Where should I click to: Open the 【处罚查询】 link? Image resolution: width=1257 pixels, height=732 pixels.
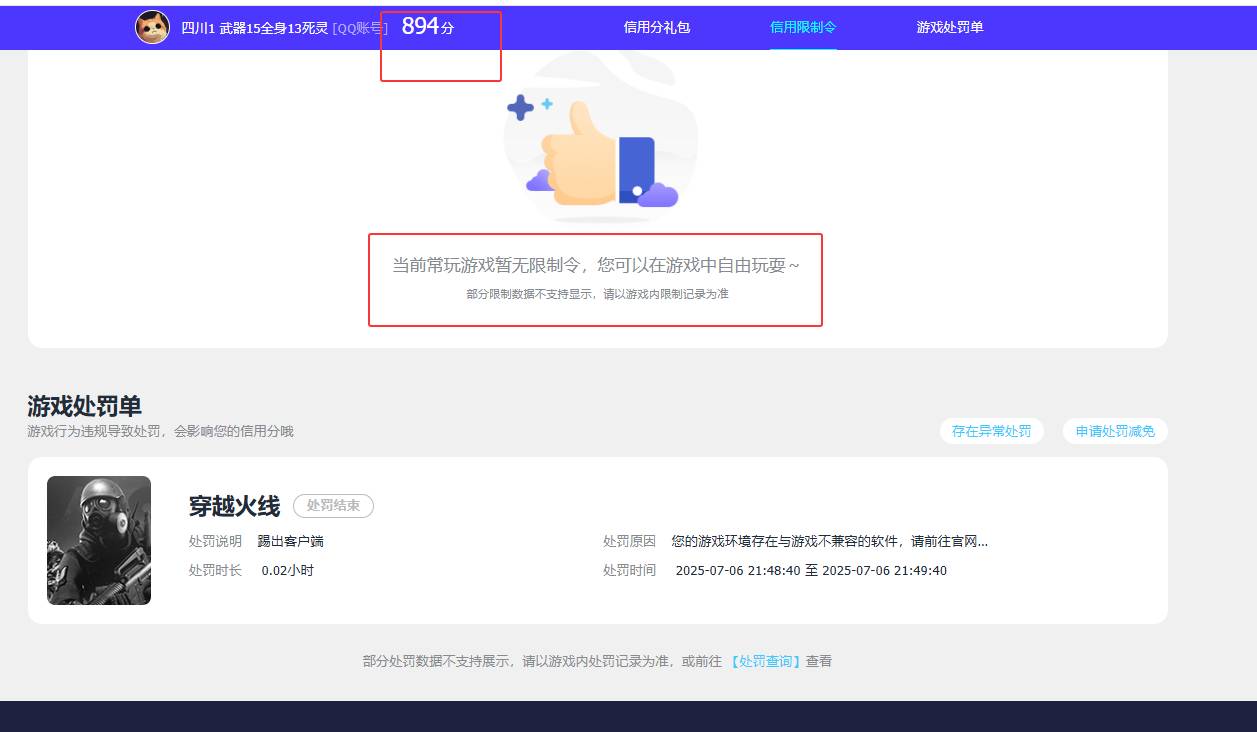pos(765,661)
